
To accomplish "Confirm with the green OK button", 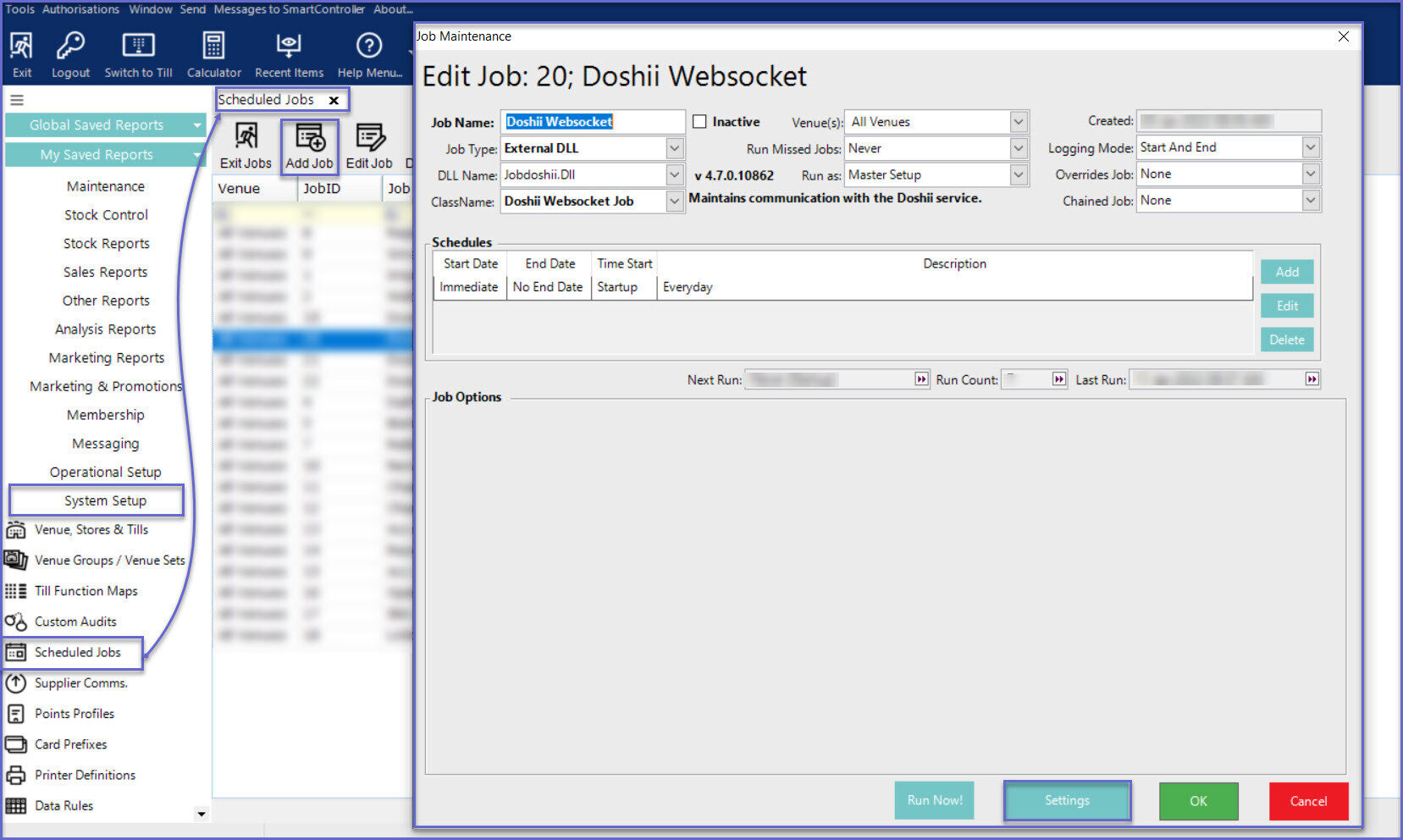I will coord(1198,801).
